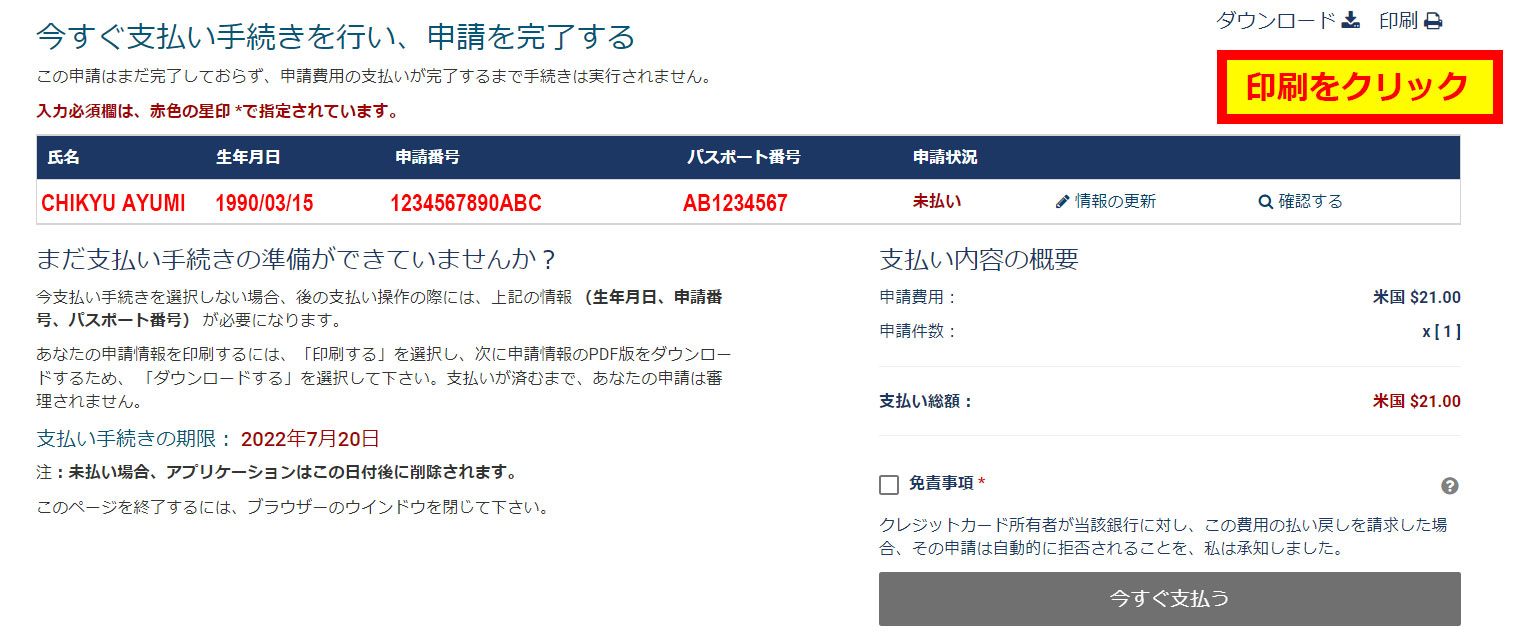Tick the 免責事項 checkbox
This screenshot has height=638, width=1515.
click(889, 485)
